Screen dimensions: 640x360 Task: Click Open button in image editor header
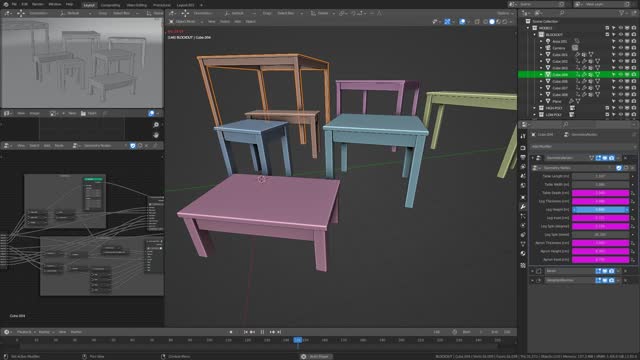point(89,113)
